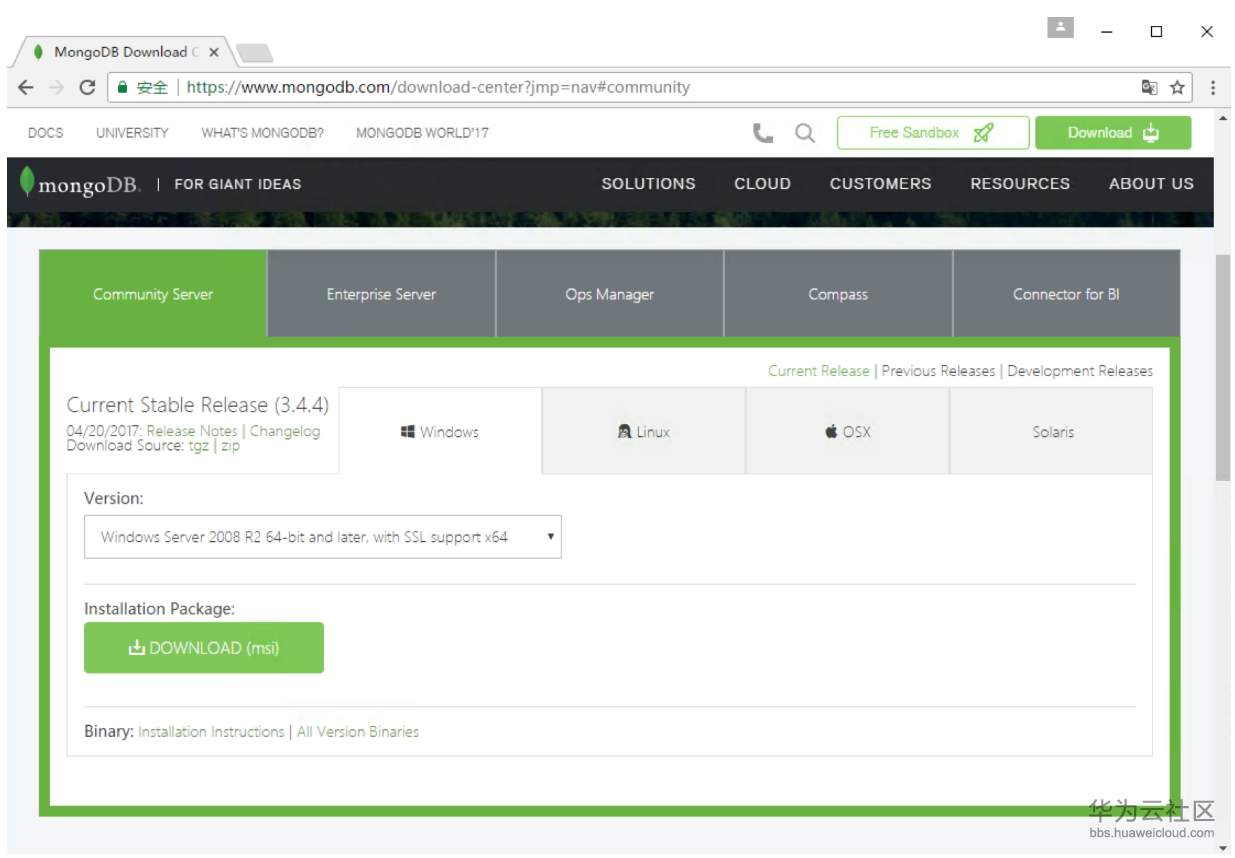The image size is (1235, 858).
Task: Open Changelog link
Action: 285,431
